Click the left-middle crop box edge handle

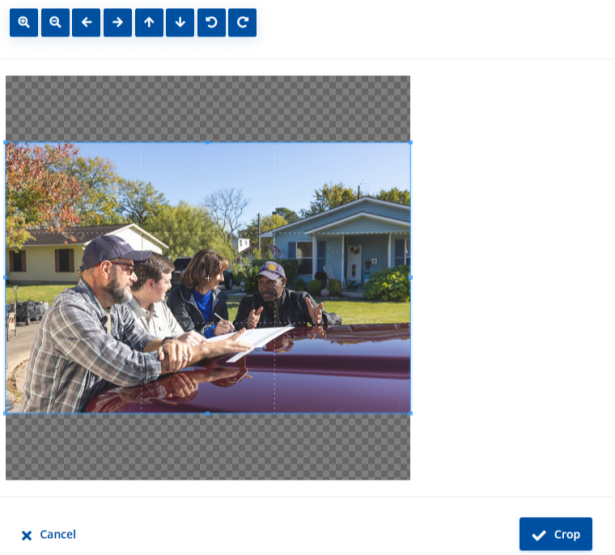tap(6, 277)
